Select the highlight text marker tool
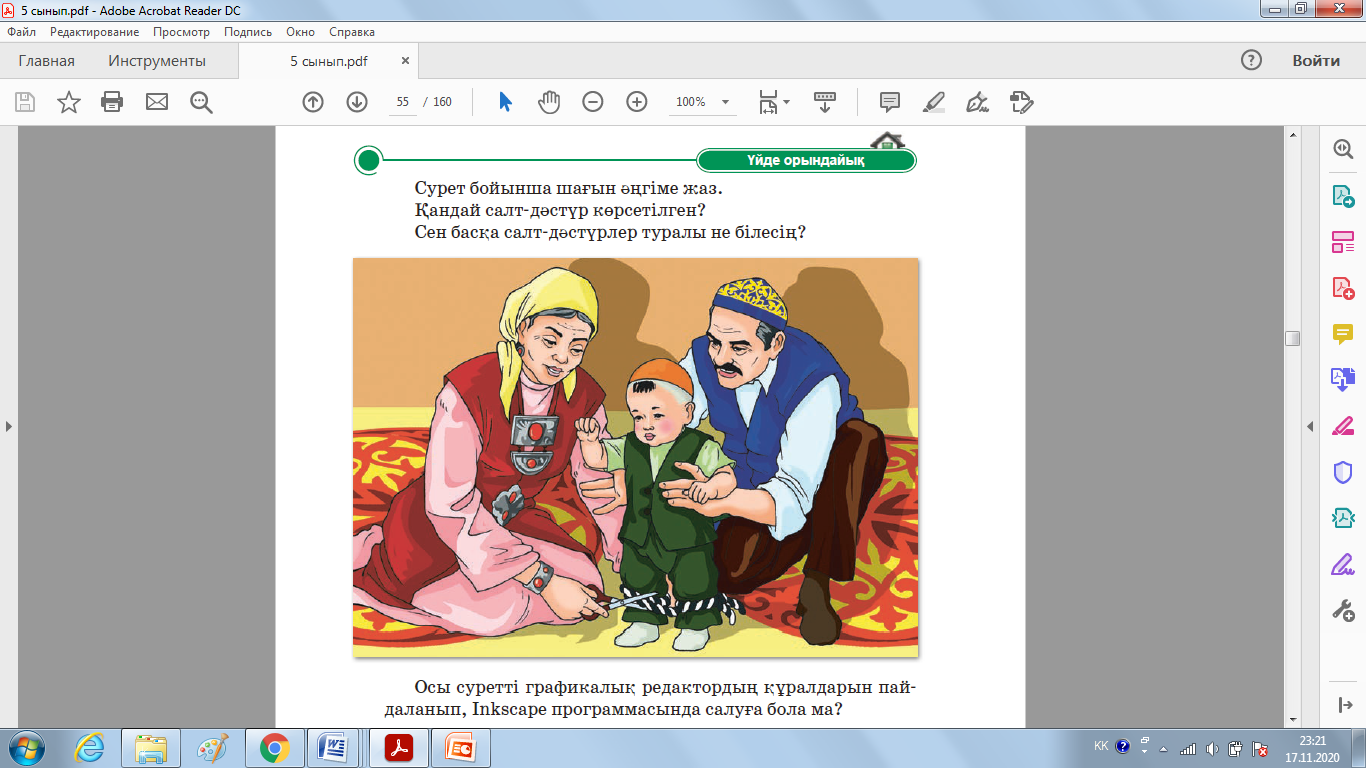Image resolution: width=1366 pixels, height=768 pixels. tap(934, 102)
